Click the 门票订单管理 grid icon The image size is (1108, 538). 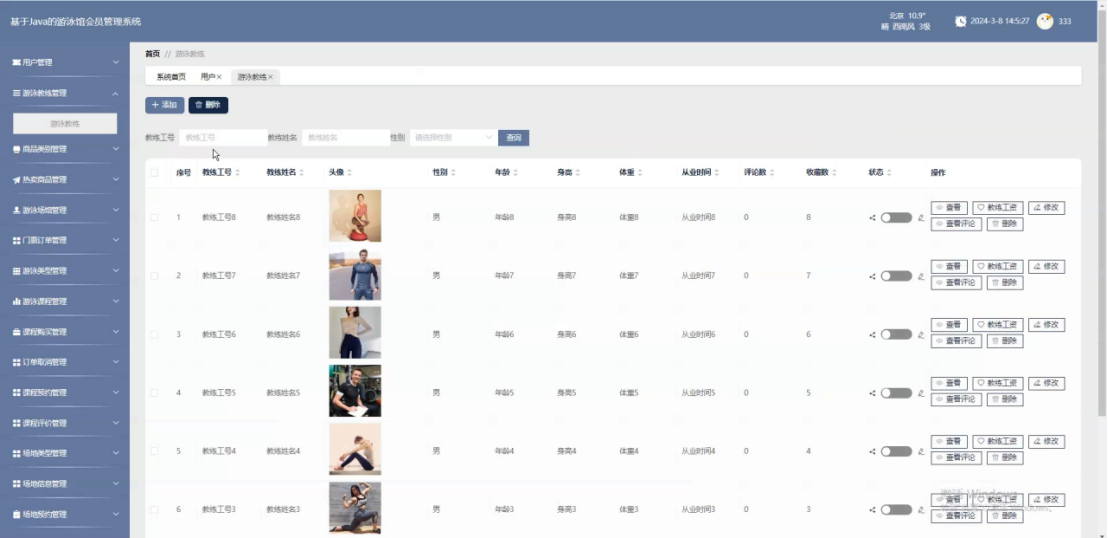click(x=16, y=241)
